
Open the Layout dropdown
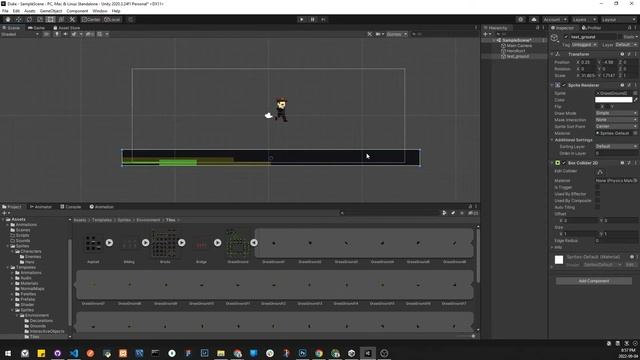click(618, 20)
